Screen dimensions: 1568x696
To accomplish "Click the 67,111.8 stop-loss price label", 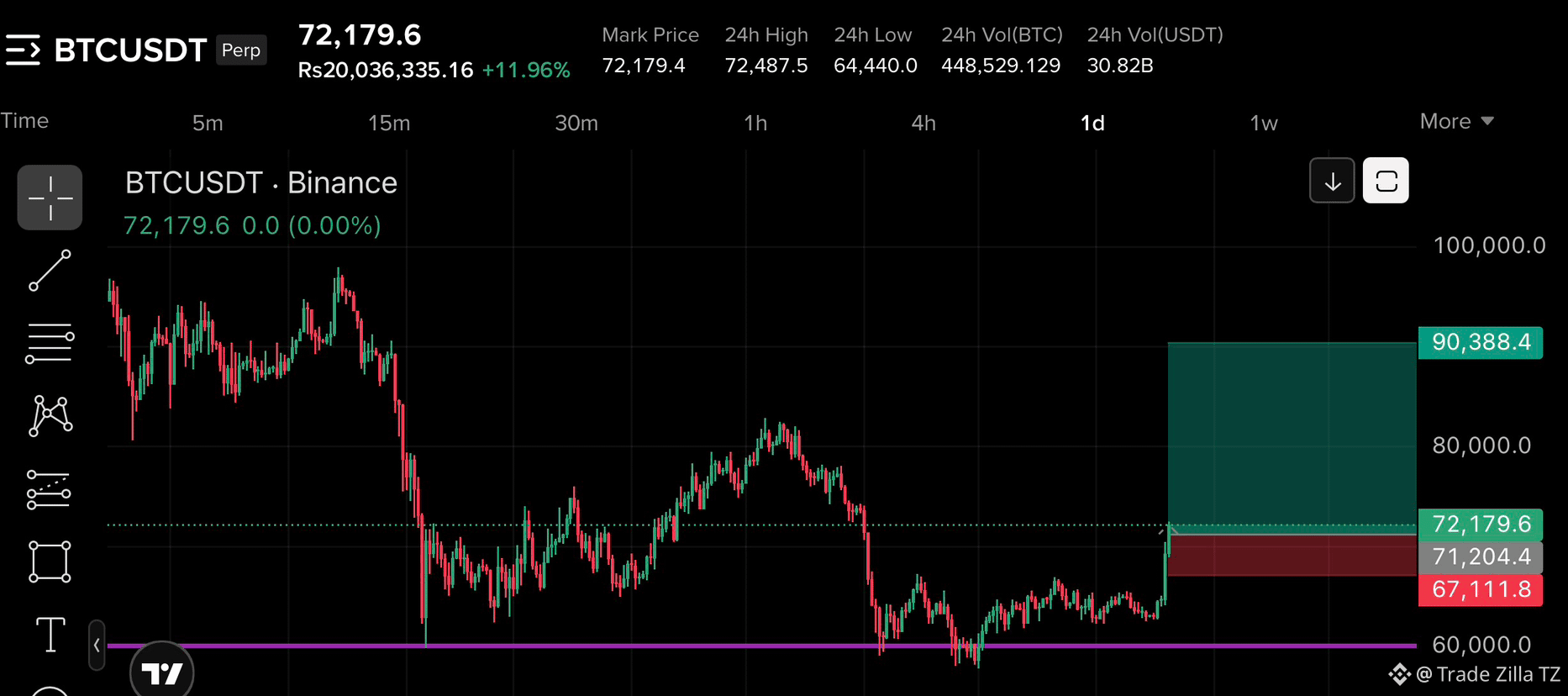I will coord(1481,589).
